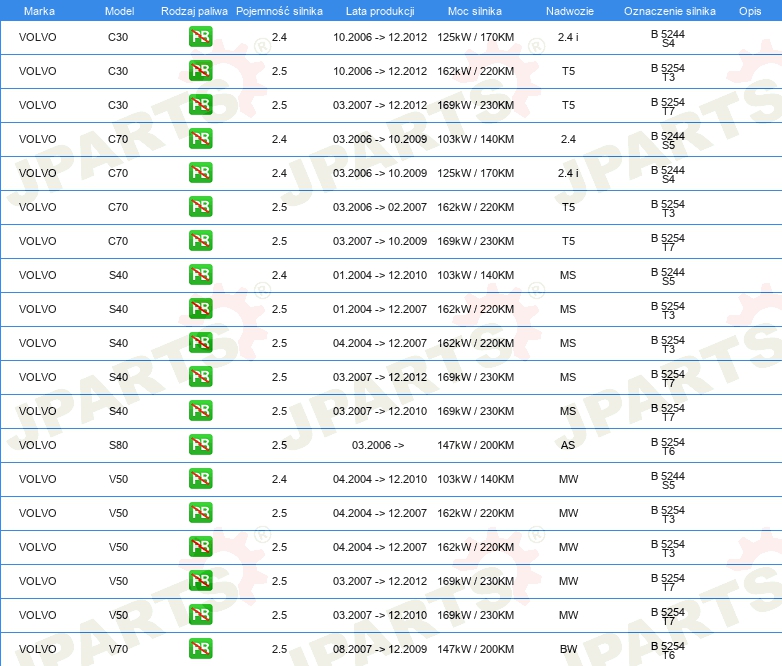Select the fuel icon in the V50 03.2007 -> 12.2012 row
This screenshot has width=782, height=666.
coord(200,581)
